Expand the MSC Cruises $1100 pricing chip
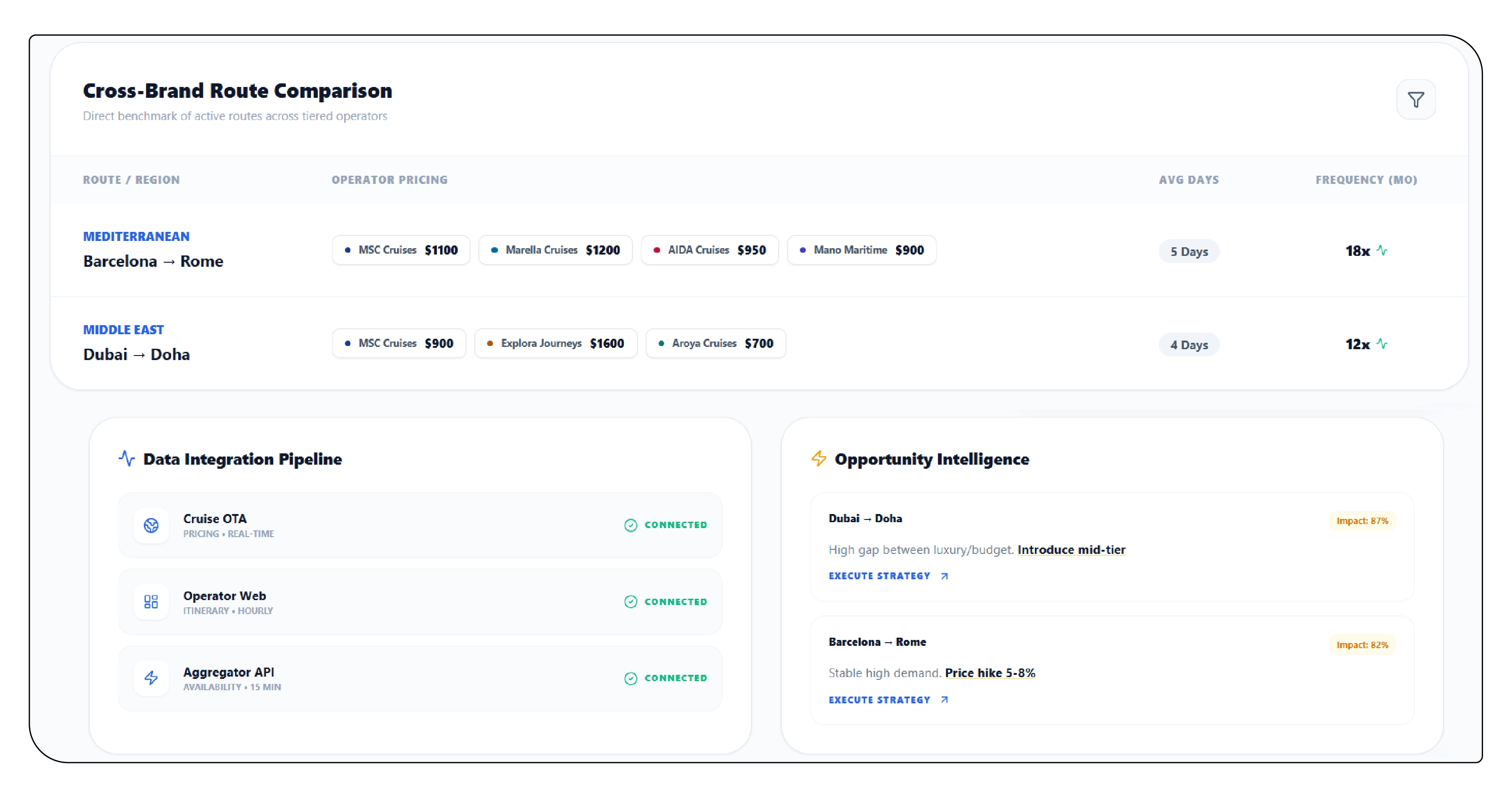Screen dimensions: 1512x798 coord(401,250)
